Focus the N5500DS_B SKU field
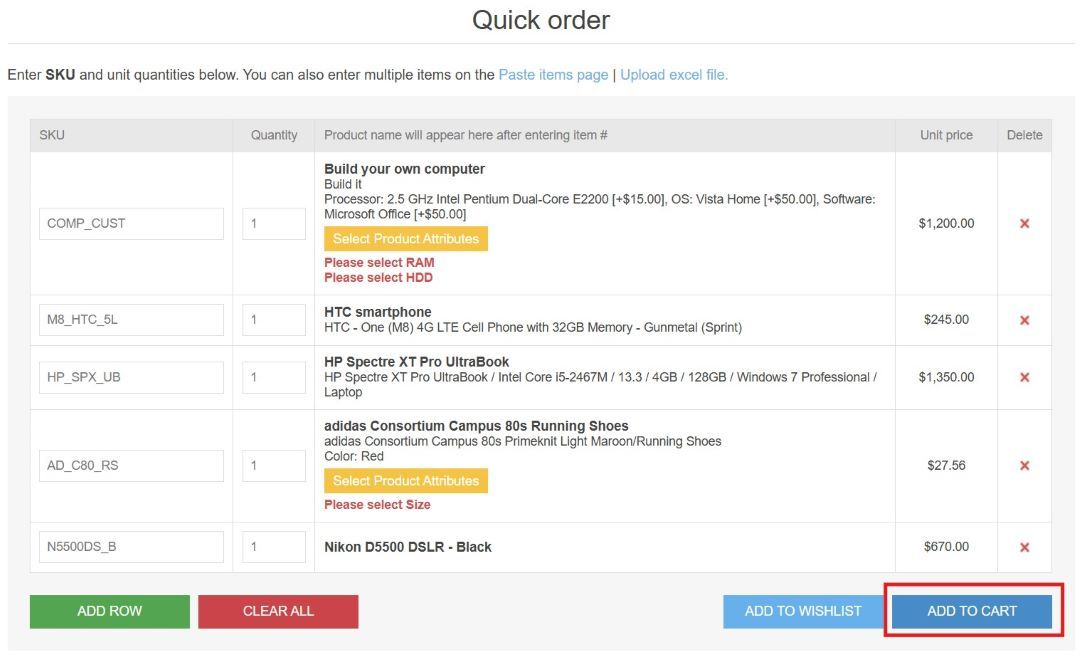 [x=132, y=547]
